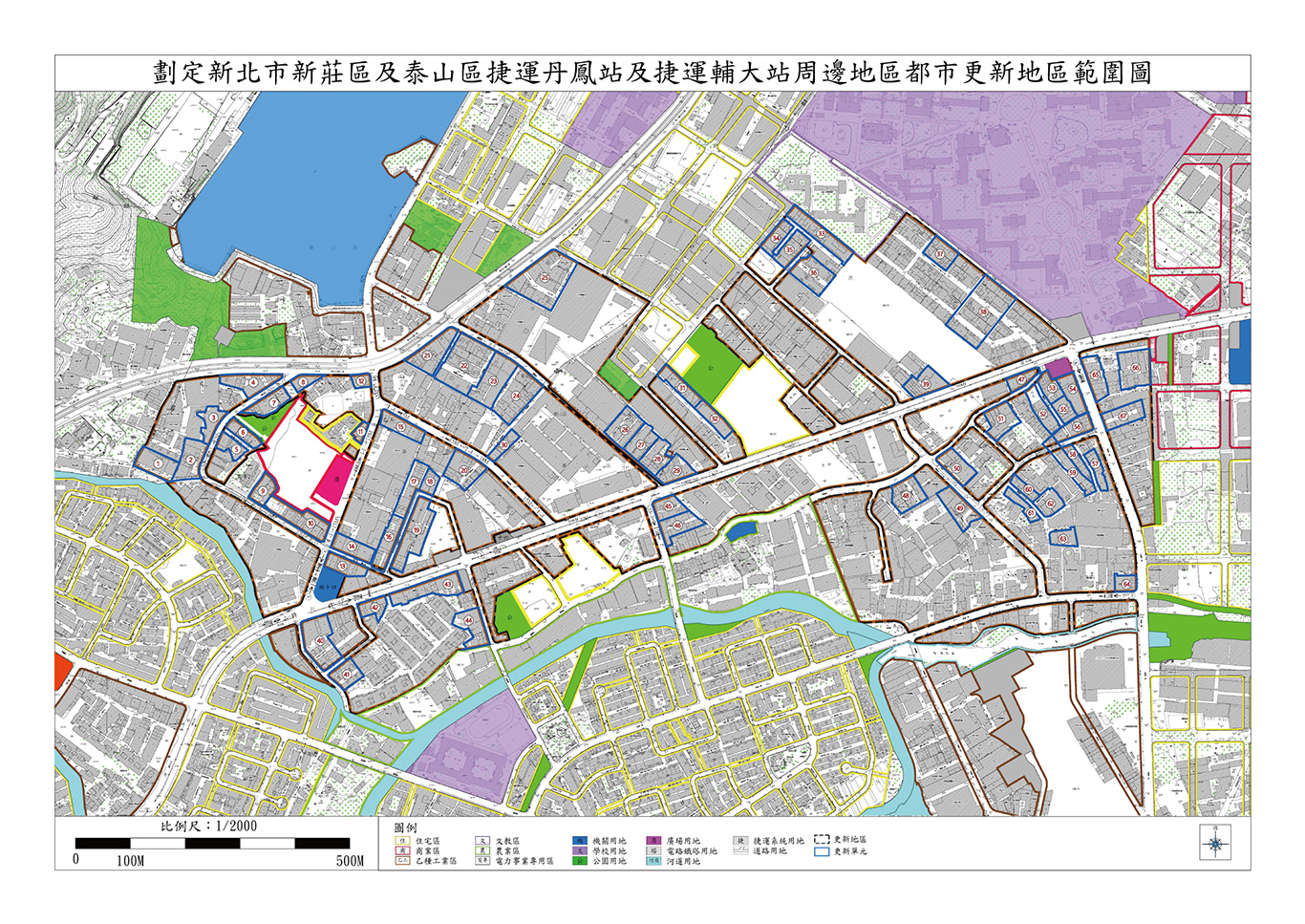Screen dimensions: 1305x924
Task: Click renewal unit circle number 63
Action: (x=1062, y=539)
